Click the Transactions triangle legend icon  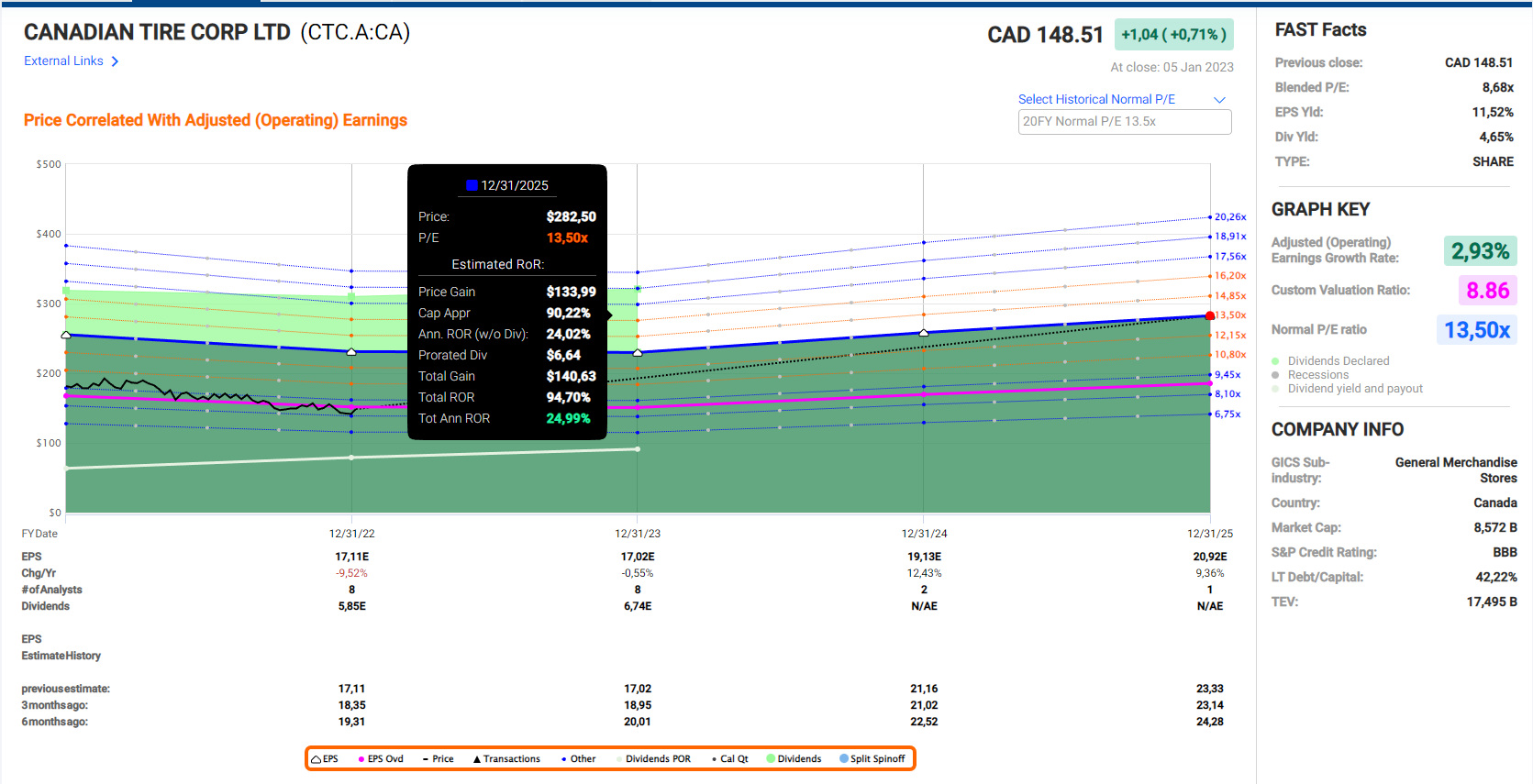click(x=477, y=759)
